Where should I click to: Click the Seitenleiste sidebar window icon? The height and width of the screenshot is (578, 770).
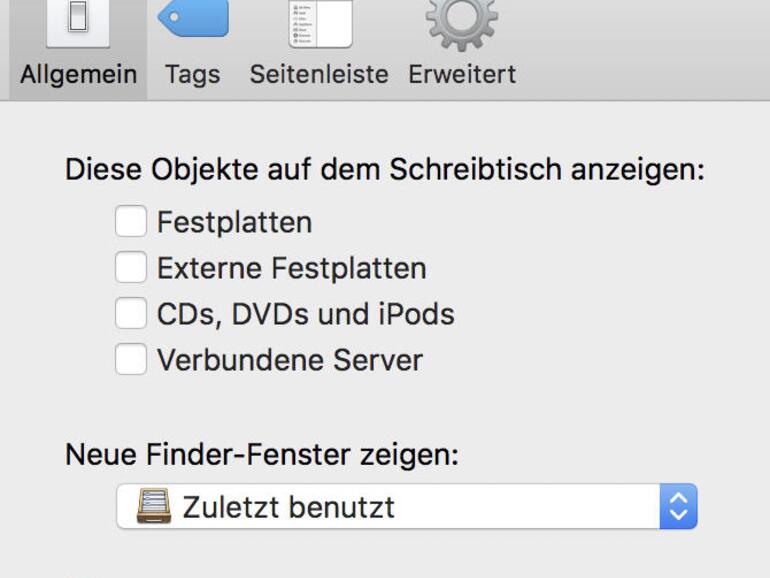(x=320, y=22)
